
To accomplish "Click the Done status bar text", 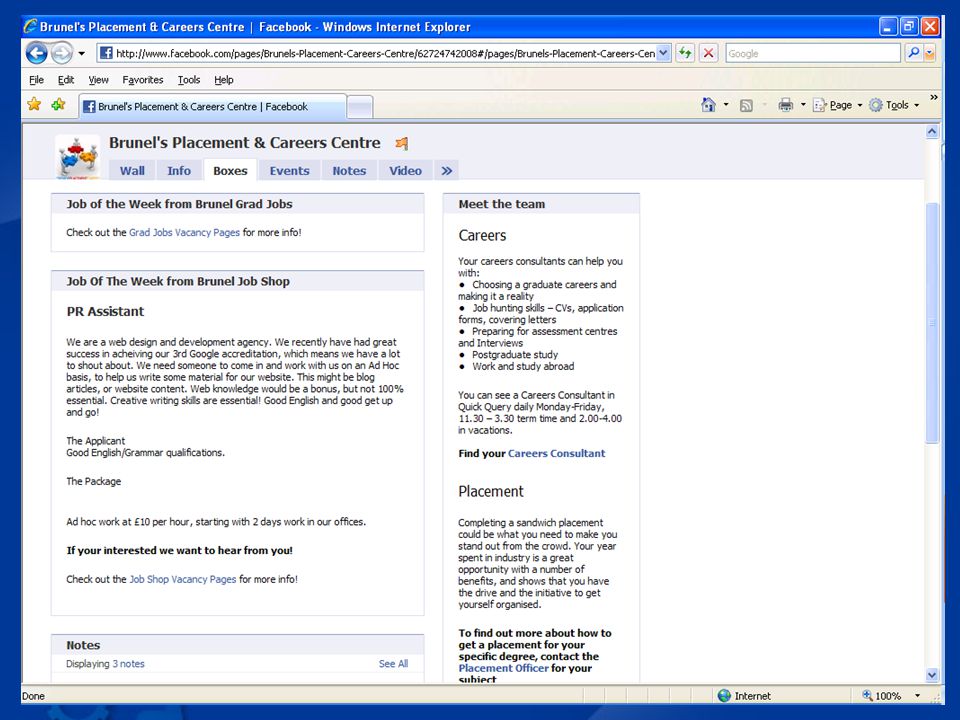I will coord(34,696).
